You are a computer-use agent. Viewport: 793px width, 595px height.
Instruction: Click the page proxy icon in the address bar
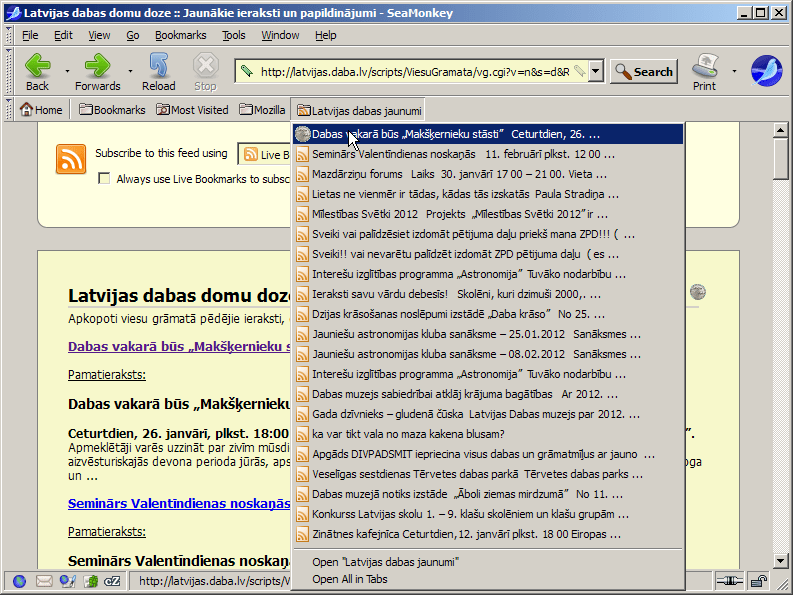click(247, 71)
